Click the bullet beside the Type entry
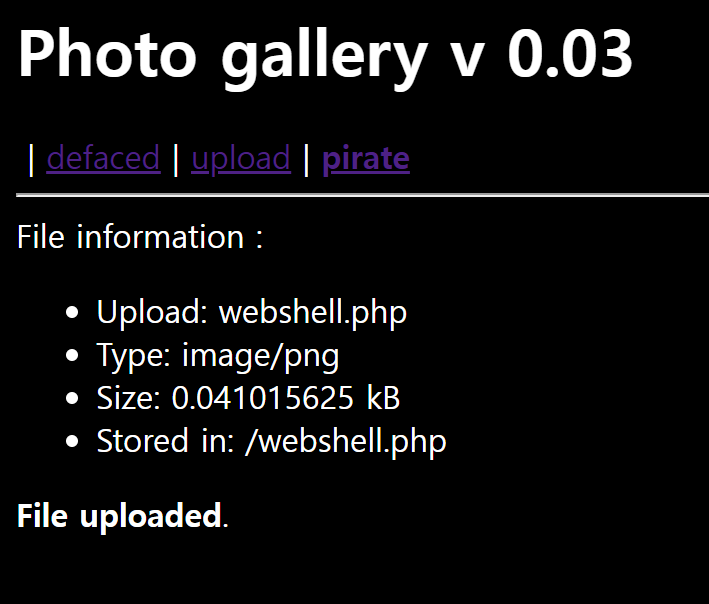This screenshot has width=709, height=604. [x=71, y=356]
